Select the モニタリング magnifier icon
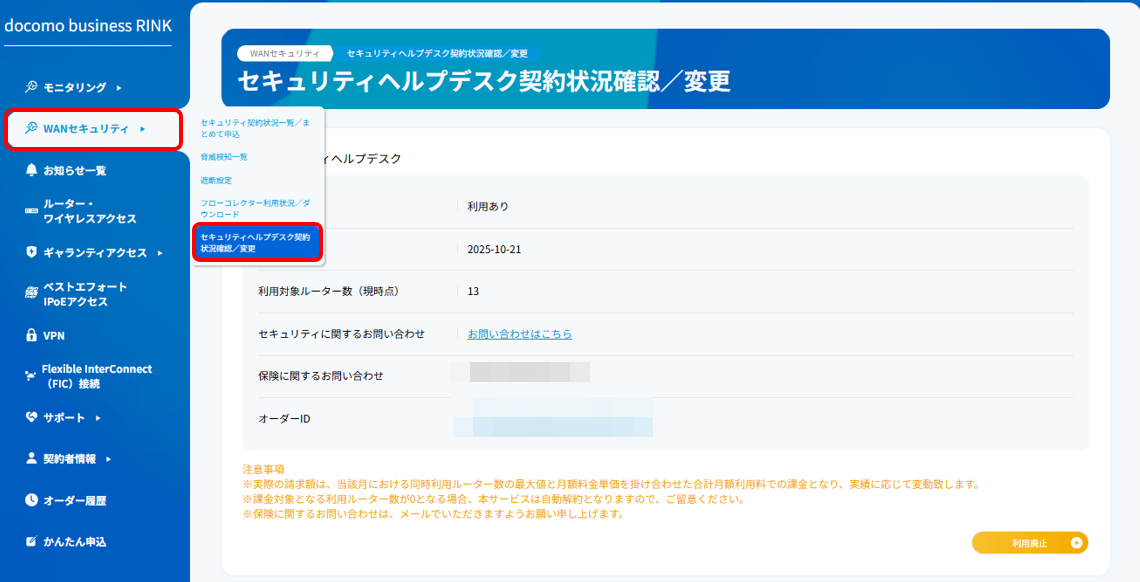The image size is (1140, 582). [x=30, y=87]
